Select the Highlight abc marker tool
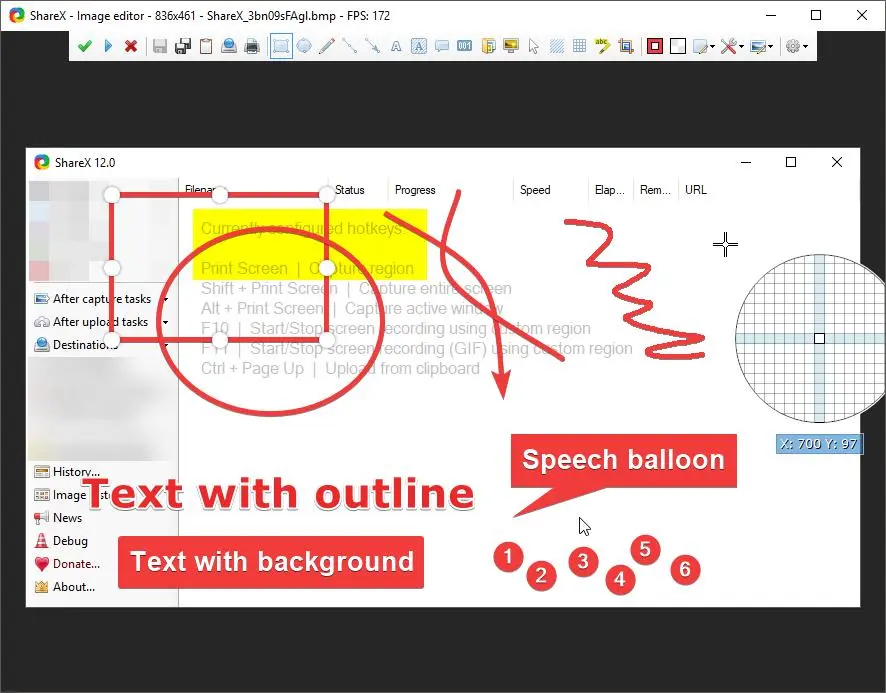 click(x=602, y=46)
